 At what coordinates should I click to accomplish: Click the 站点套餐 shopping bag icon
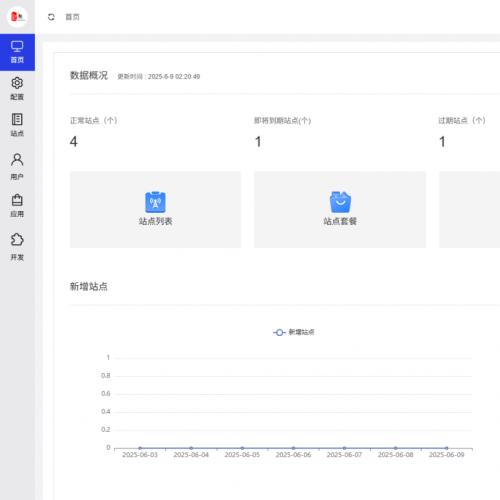(340, 202)
